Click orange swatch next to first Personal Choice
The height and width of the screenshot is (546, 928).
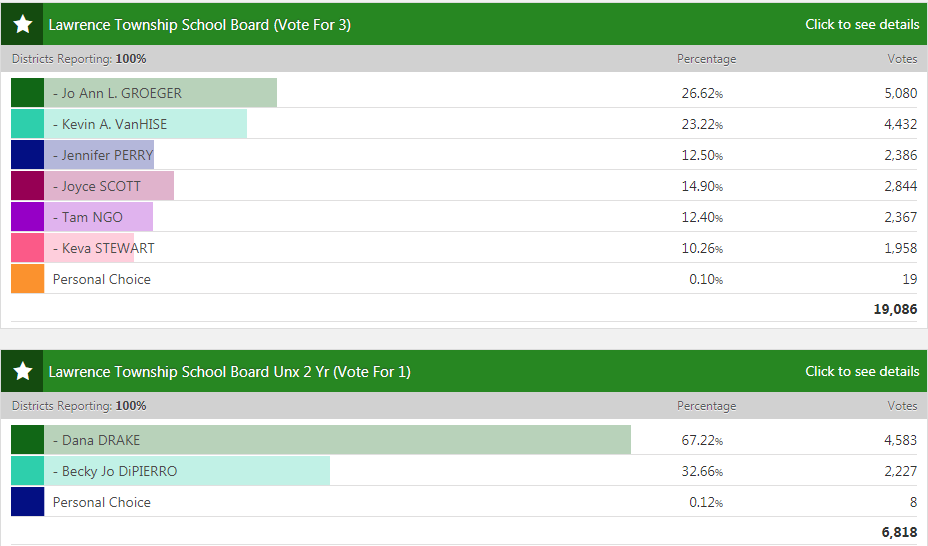[27, 279]
